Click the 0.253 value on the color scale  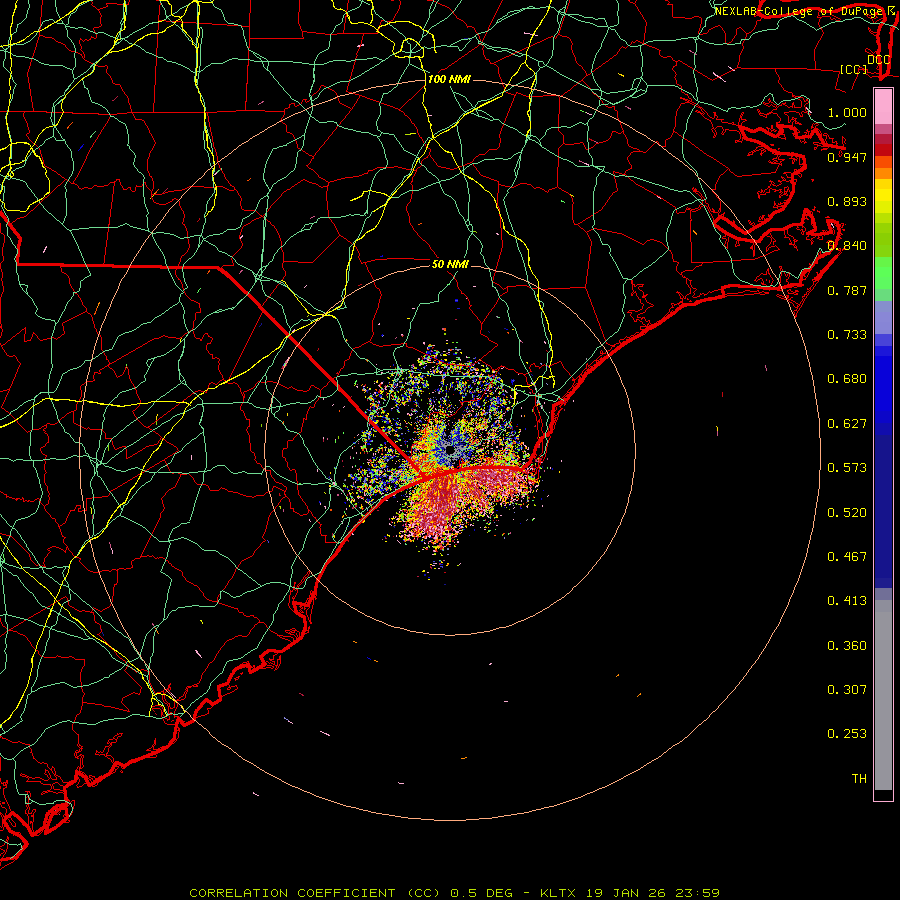point(847,734)
